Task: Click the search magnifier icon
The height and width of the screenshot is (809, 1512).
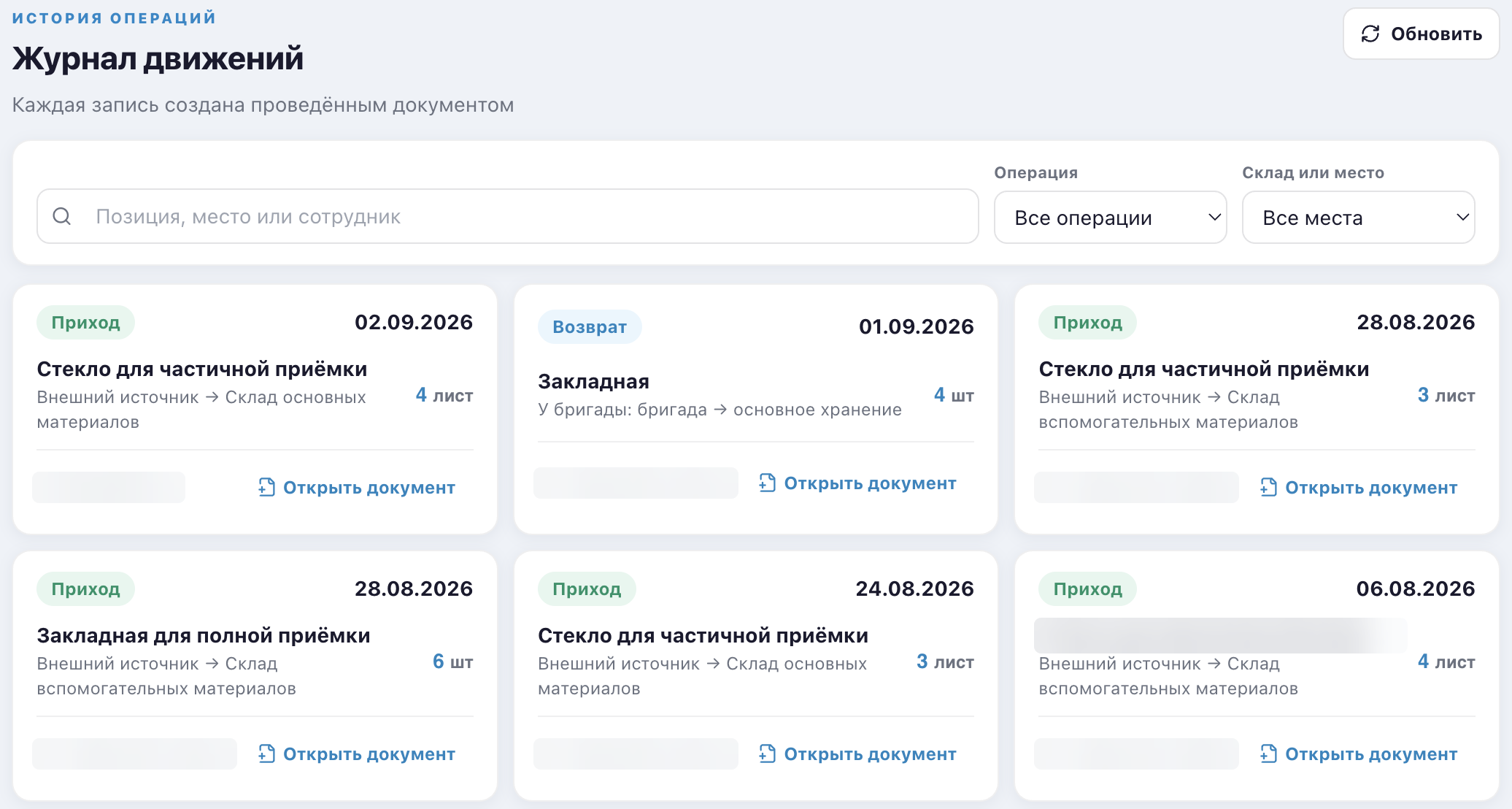Action: [62, 216]
